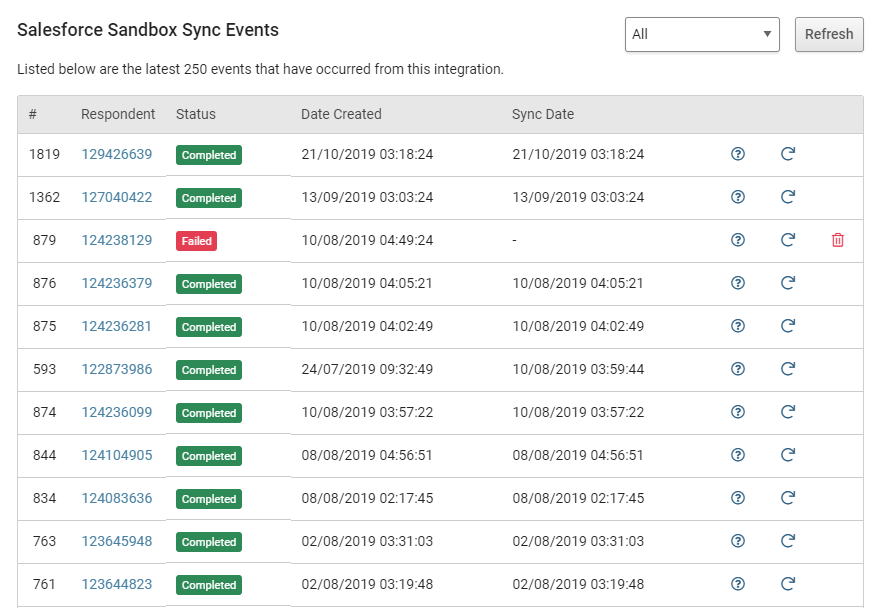Open respondent 124083636

117,498
